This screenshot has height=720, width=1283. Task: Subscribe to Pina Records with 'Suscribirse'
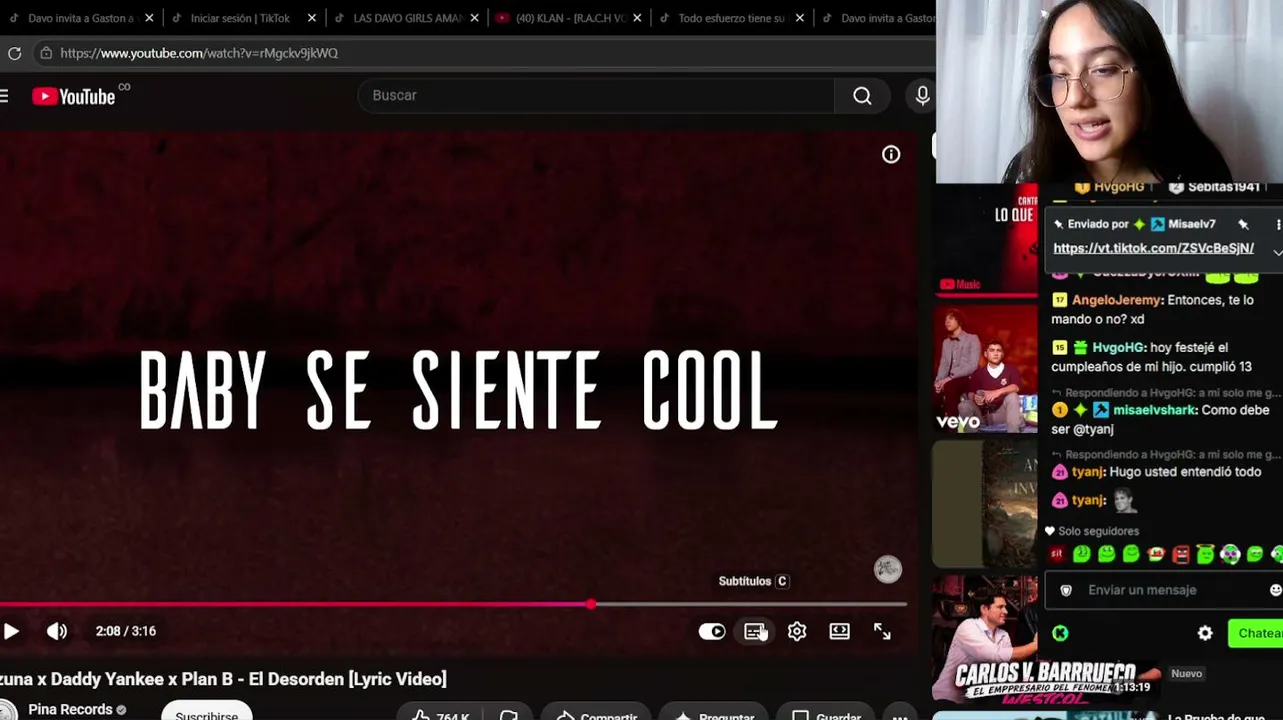[207, 712]
